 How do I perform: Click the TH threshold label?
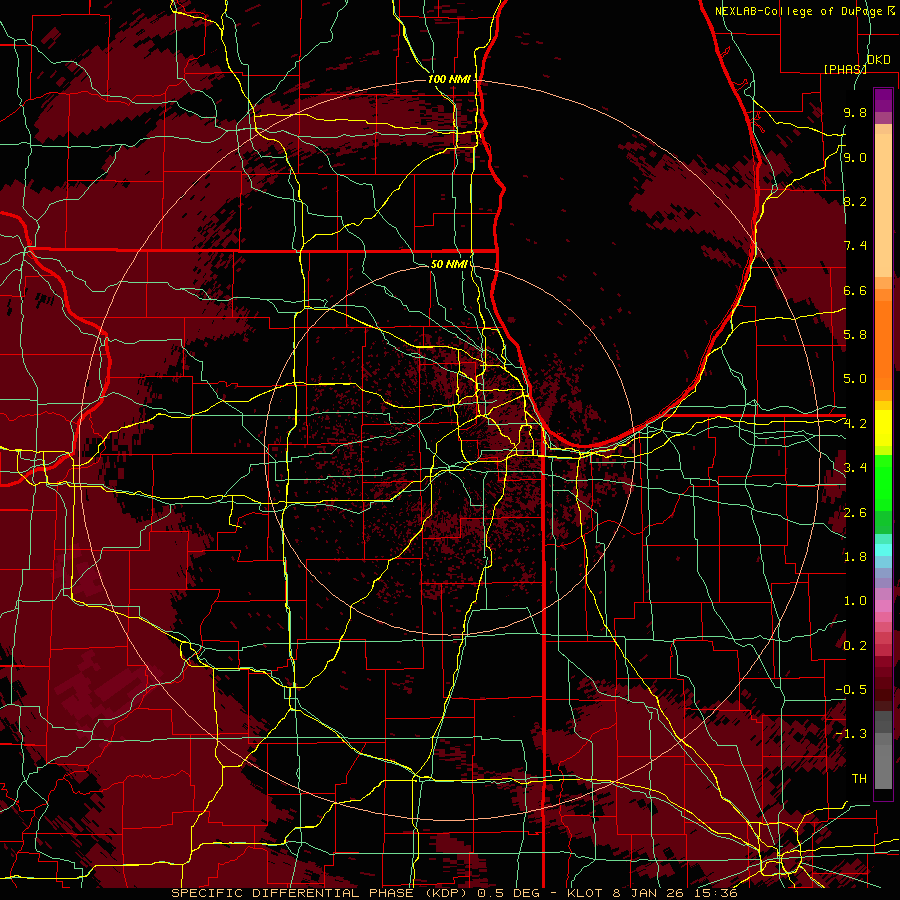click(x=859, y=779)
